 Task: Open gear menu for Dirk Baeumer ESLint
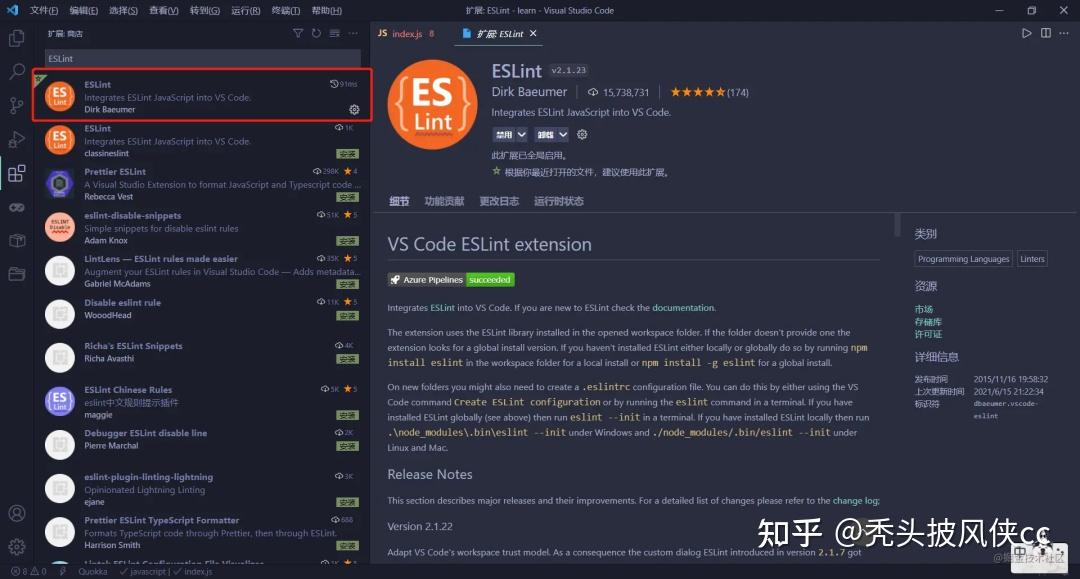click(354, 109)
